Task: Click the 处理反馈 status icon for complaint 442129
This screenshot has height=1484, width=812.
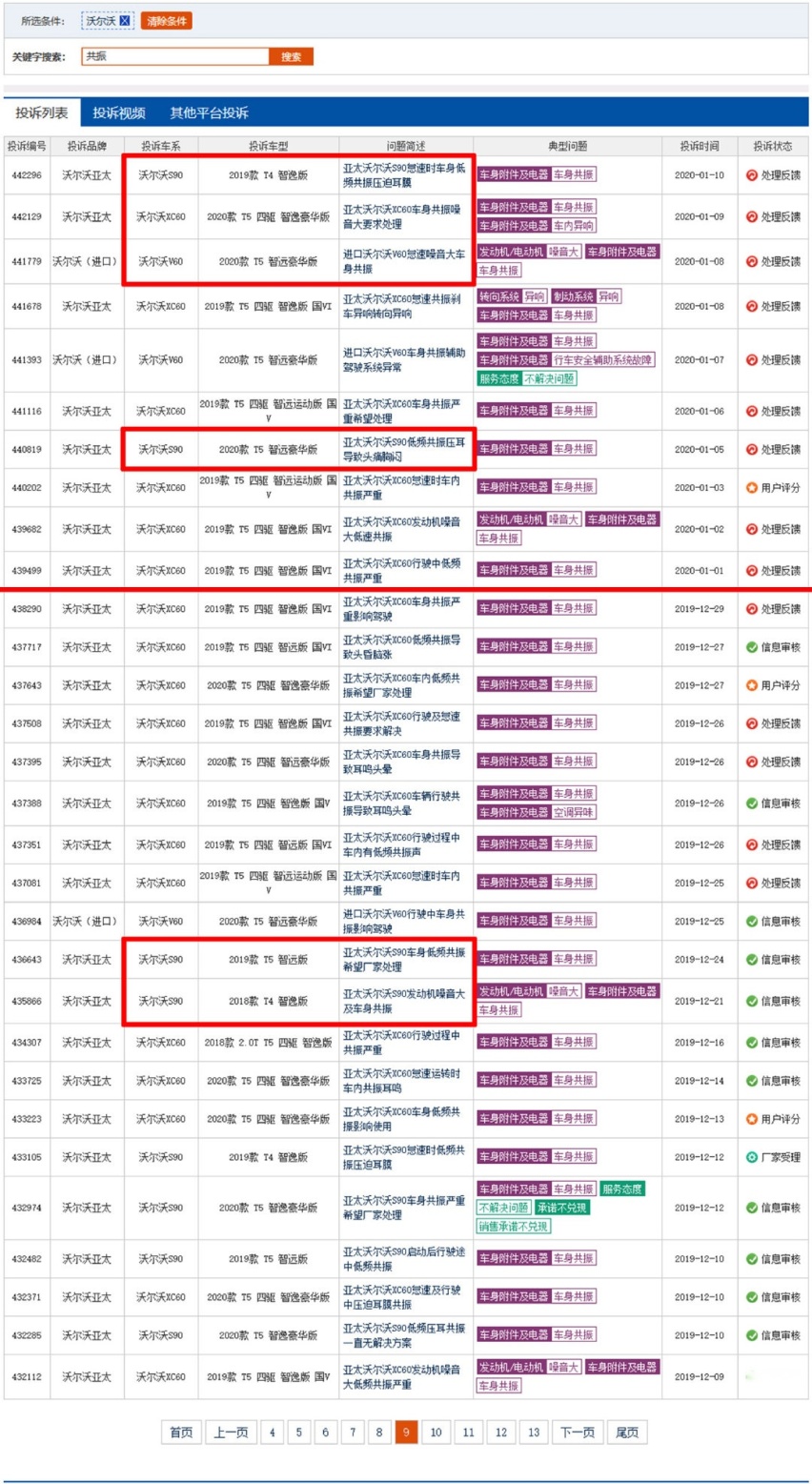Action: 751,216
